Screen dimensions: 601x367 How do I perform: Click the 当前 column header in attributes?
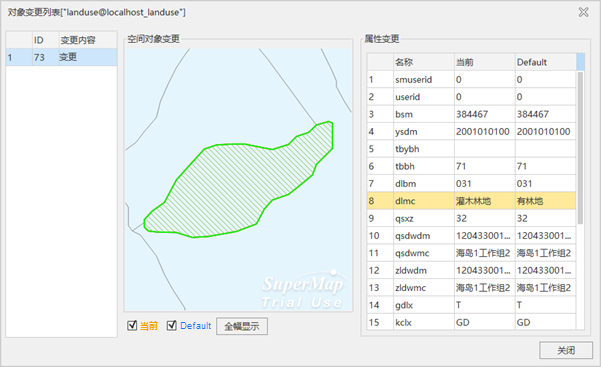(484, 62)
